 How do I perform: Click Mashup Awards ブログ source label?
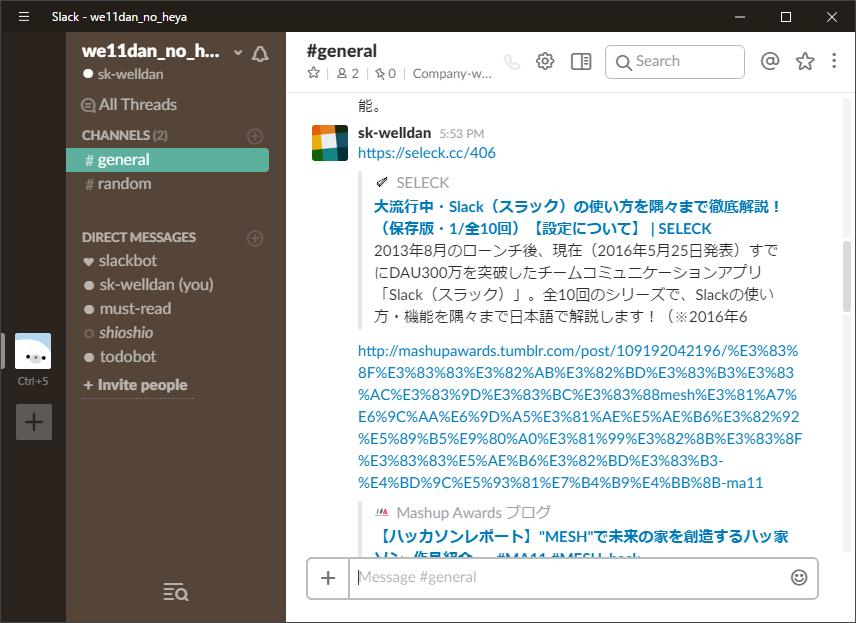473,513
